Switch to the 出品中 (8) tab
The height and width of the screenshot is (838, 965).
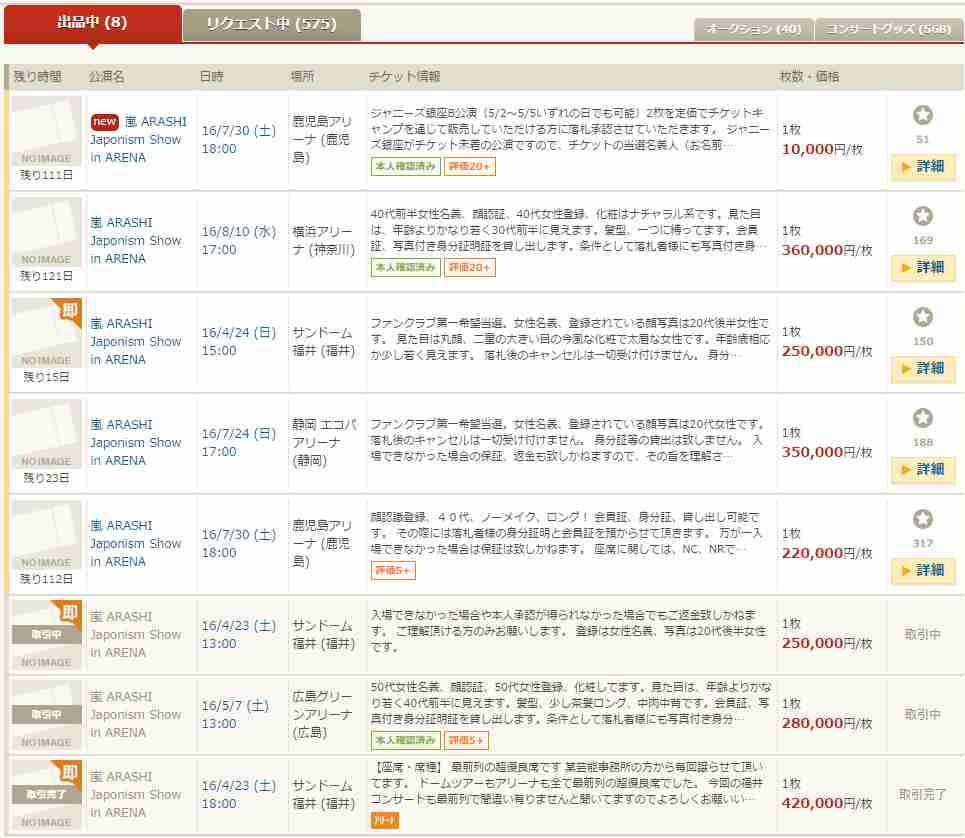point(92,23)
